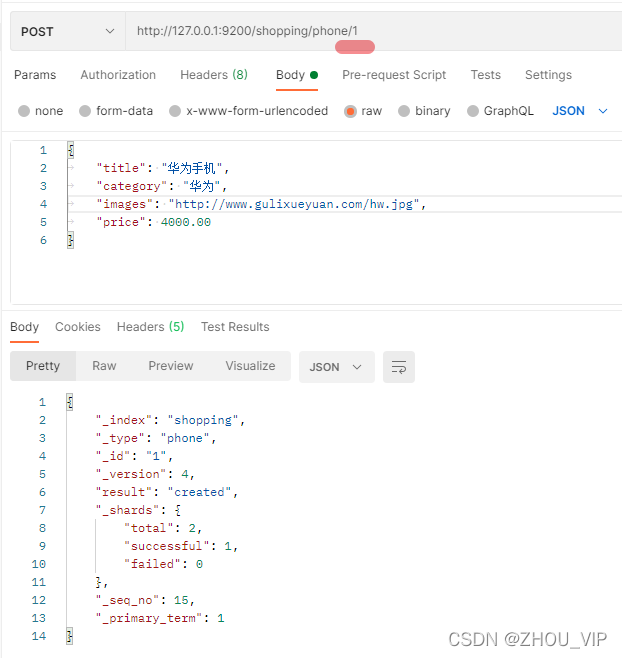Click line number 12 in response gutter
Image resolution: width=622 pixels, height=658 pixels.
(x=39, y=600)
